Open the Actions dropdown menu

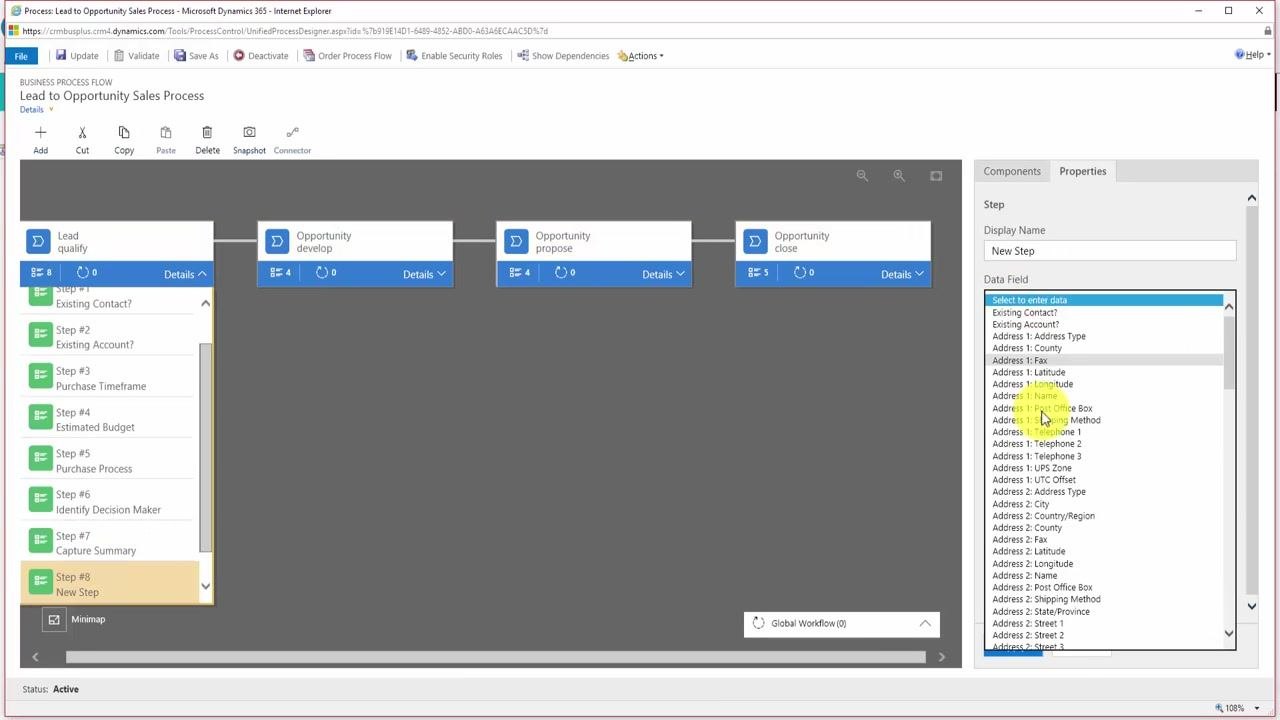click(641, 56)
